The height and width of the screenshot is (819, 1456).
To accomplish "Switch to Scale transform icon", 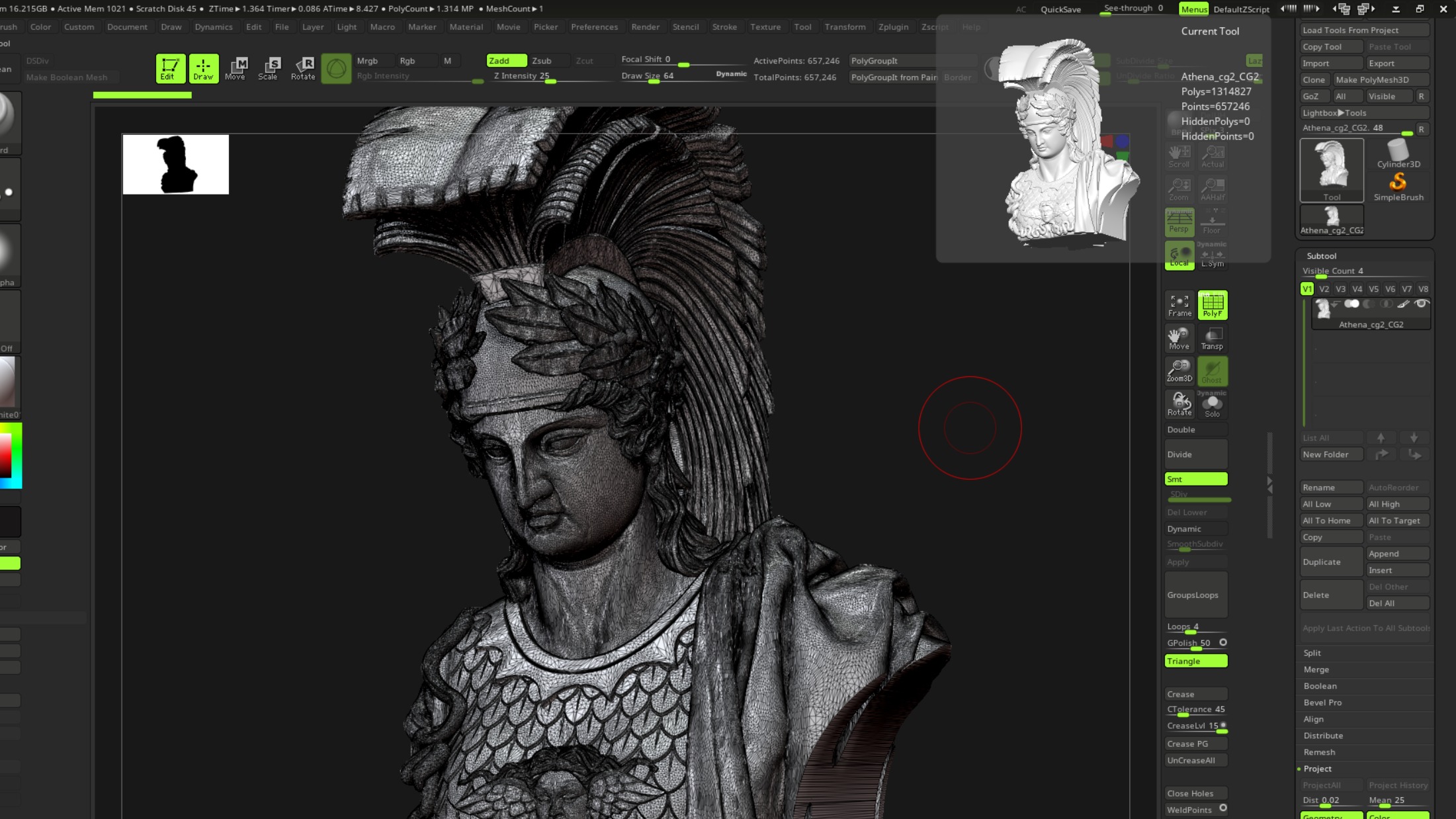I will 268,68.
